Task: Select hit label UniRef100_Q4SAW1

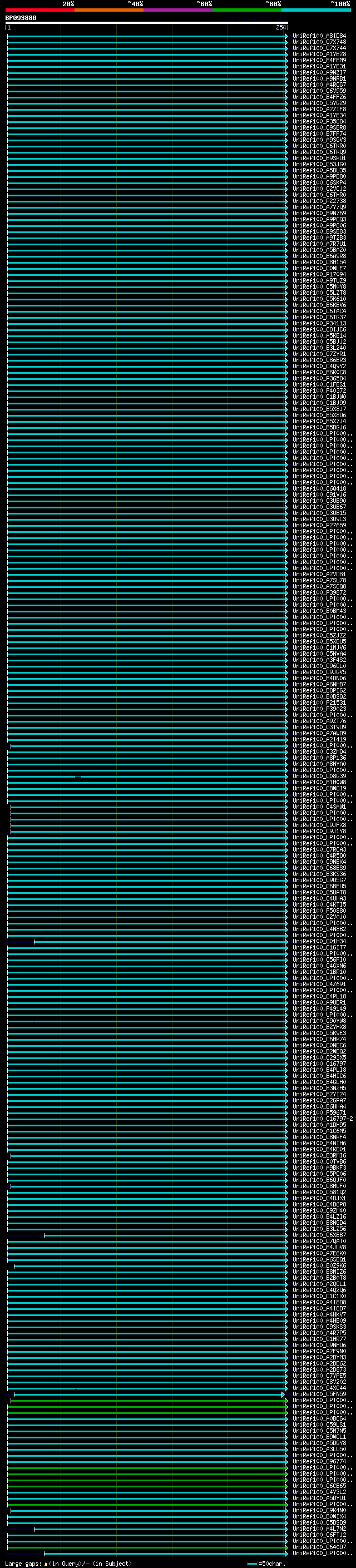Action: pyautogui.click(x=319, y=807)
